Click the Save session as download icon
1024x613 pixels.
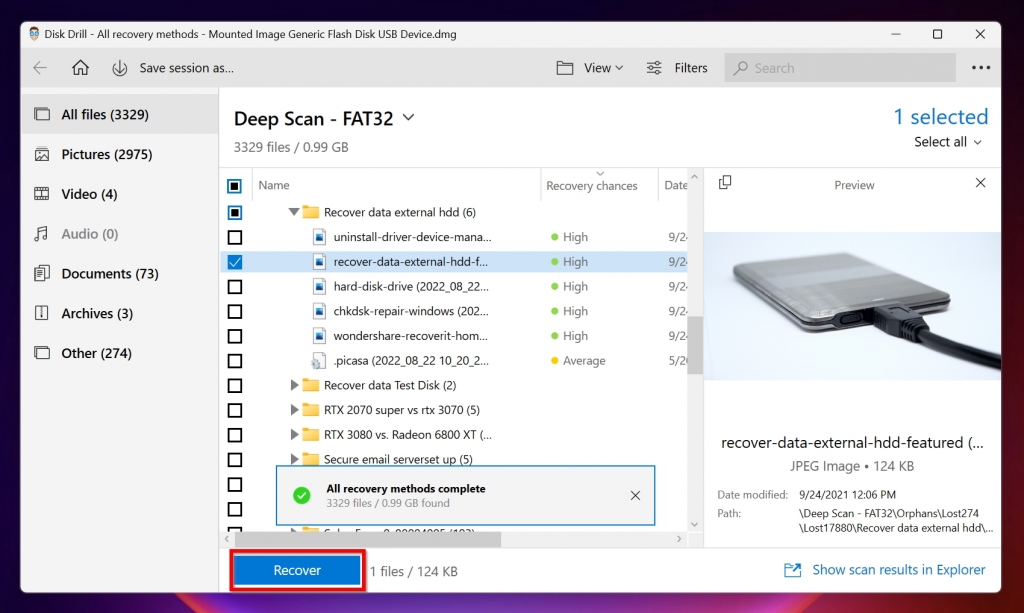pyautogui.click(x=120, y=68)
